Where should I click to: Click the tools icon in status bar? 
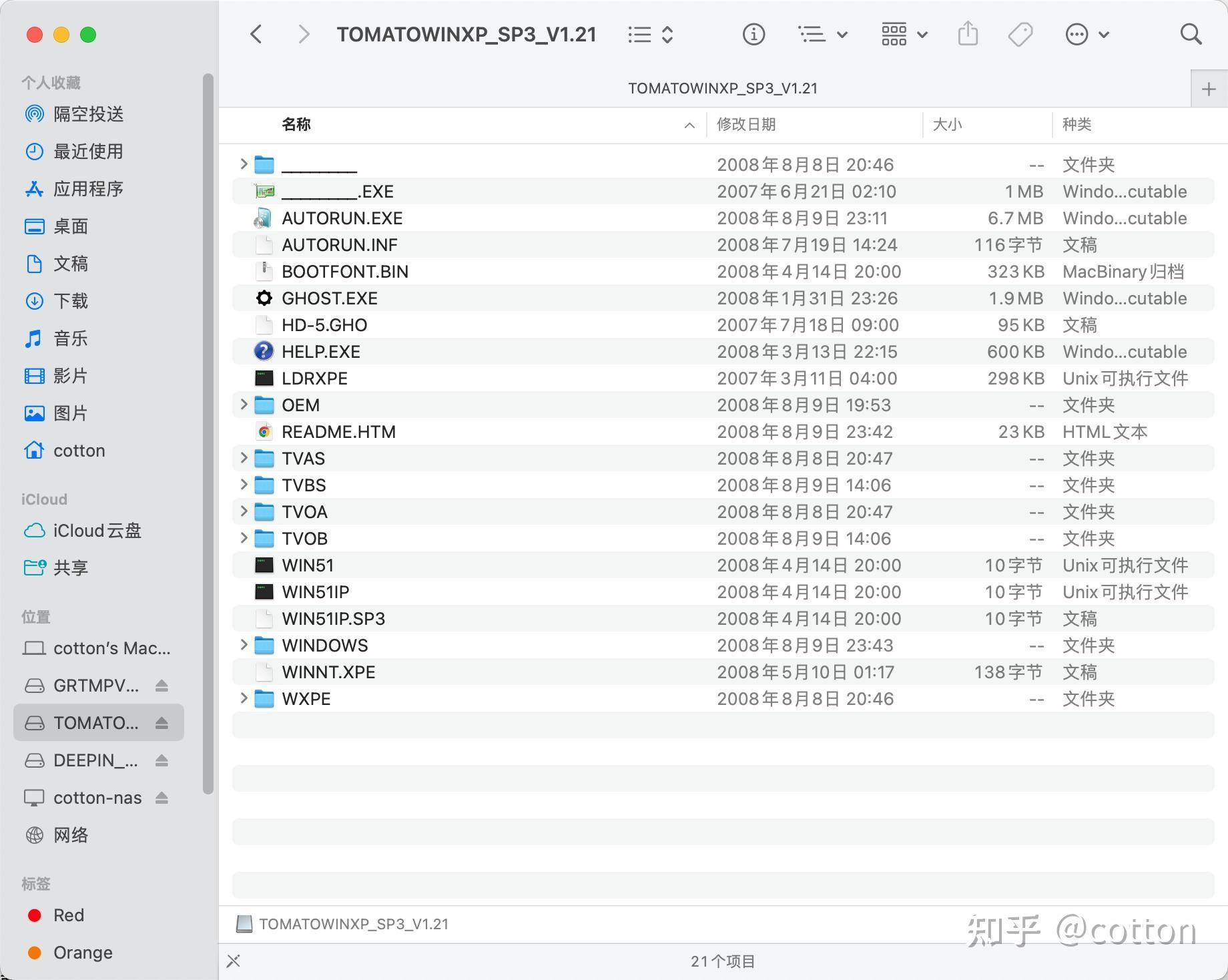tap(234, 961)
